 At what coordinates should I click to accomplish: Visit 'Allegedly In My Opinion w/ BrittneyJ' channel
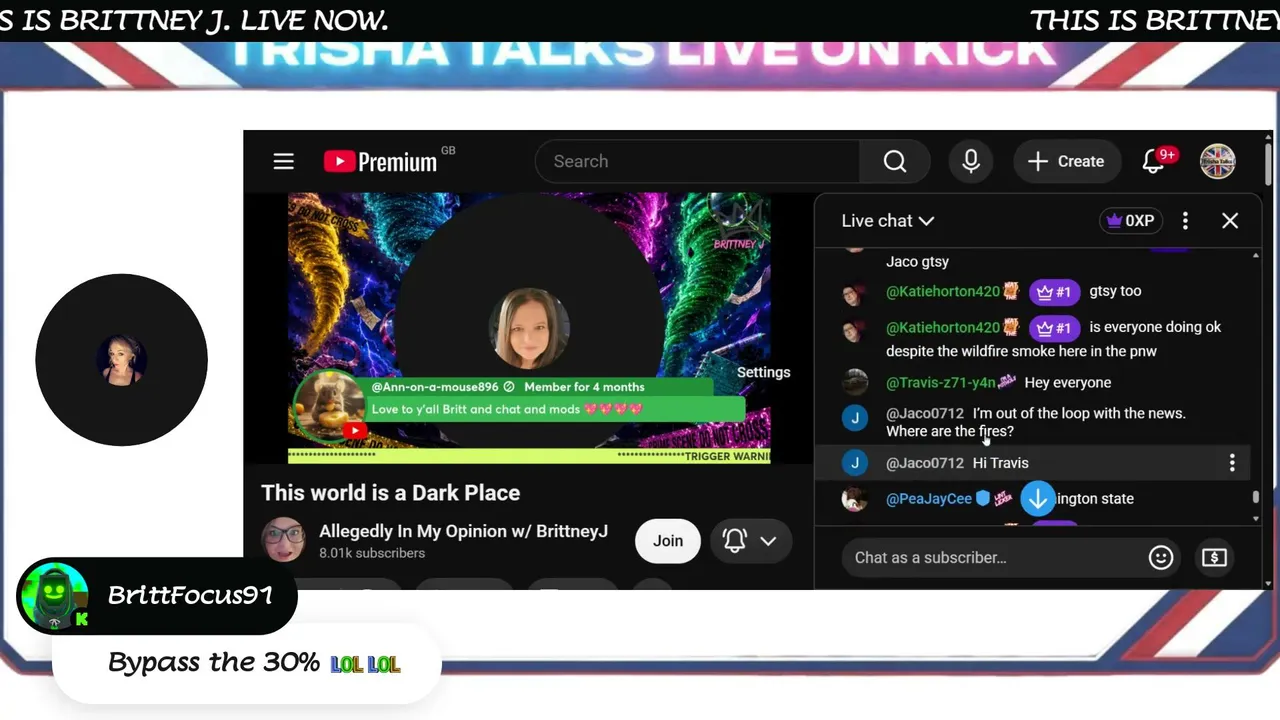coord(463,531)
